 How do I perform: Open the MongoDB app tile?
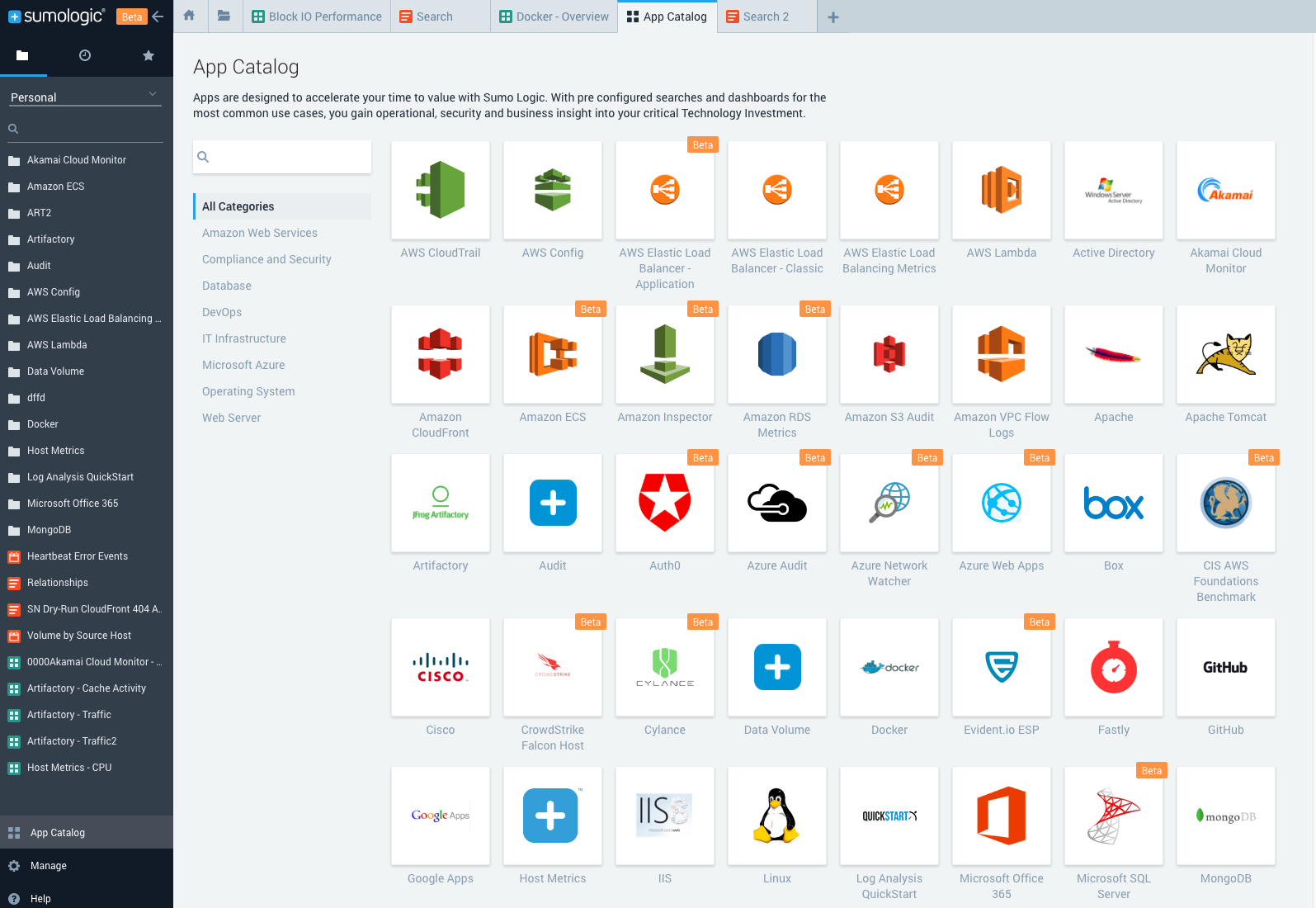pyautogui.click(x=1226, y=816)
